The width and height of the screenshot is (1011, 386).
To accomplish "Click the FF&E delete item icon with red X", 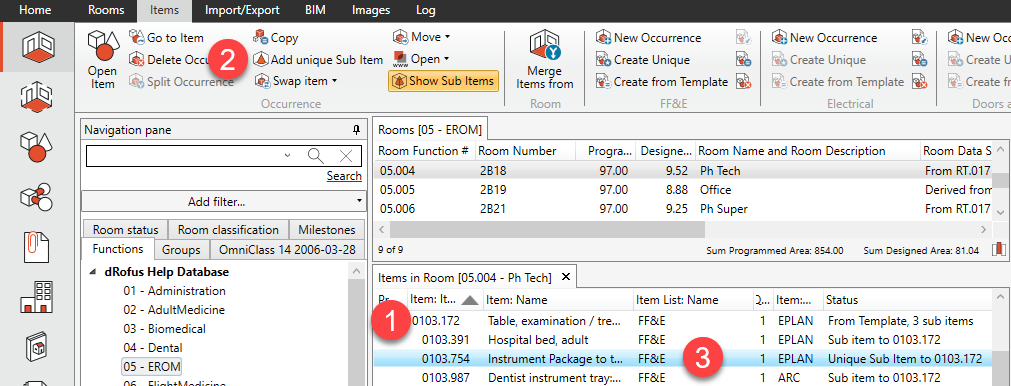I will pos(743,82).
